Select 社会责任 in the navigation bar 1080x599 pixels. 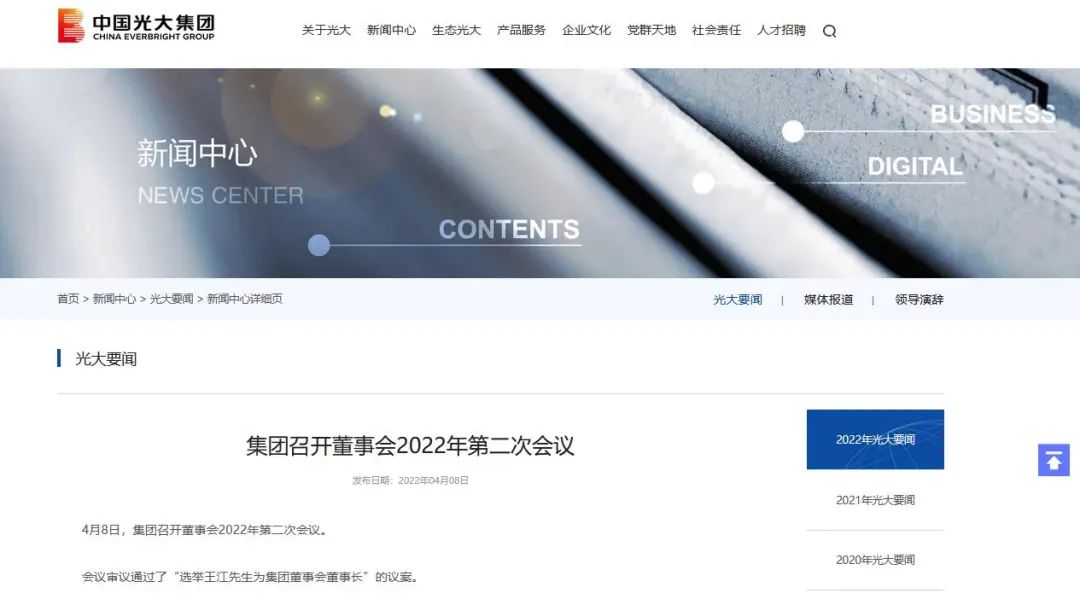tap(716, 30)
